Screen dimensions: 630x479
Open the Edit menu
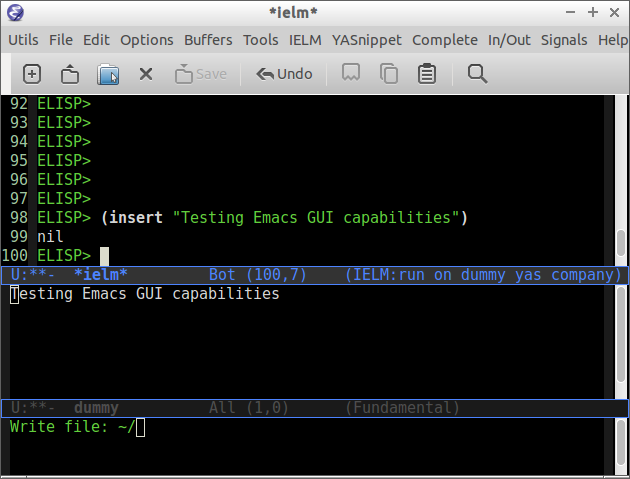click(x=96, y=40)
